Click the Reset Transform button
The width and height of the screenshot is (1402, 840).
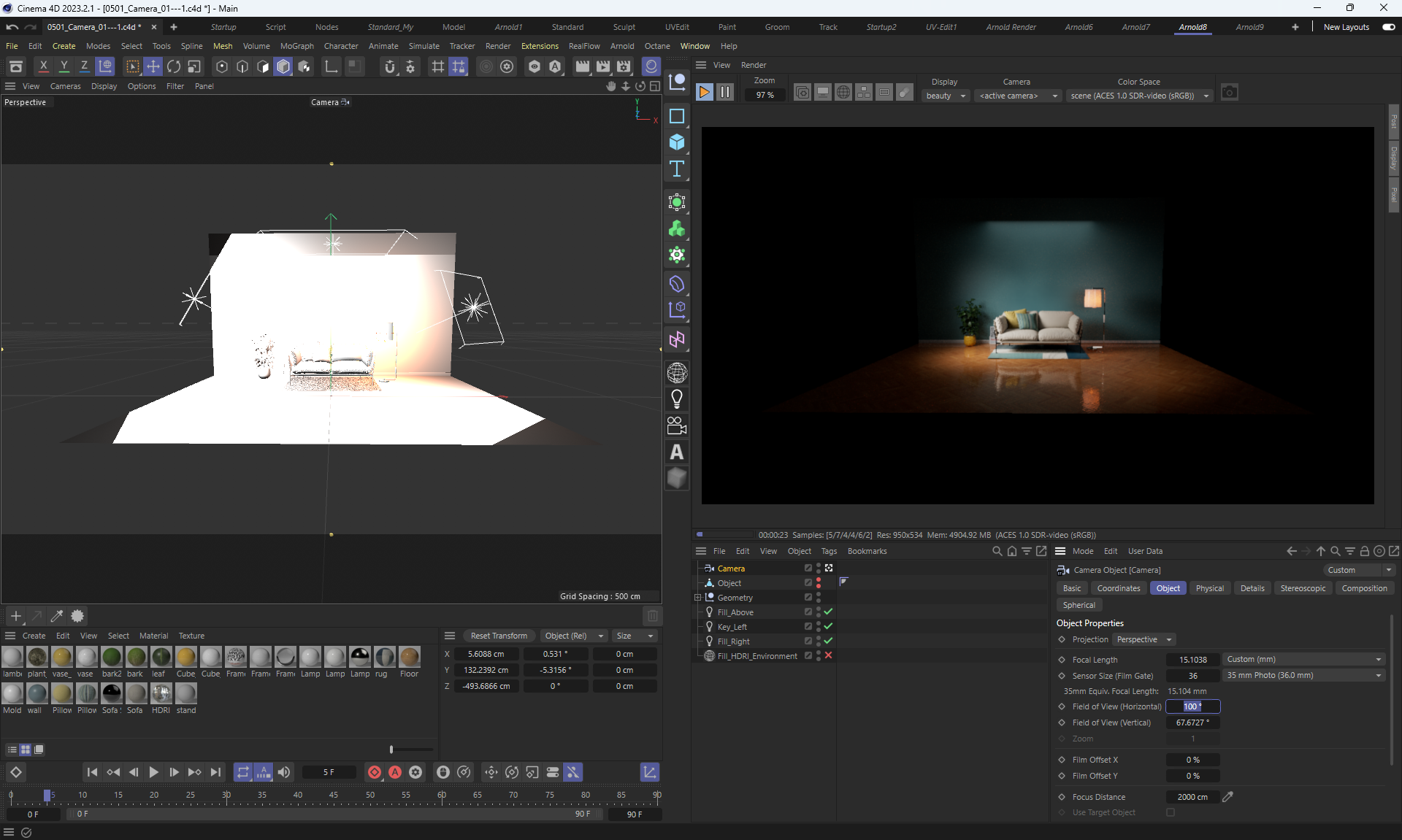pyautogui.click(x=499, y=636)
